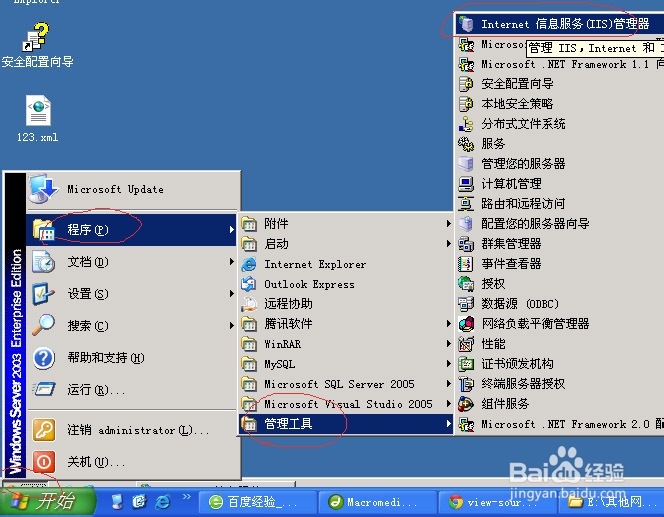
Task: Expand Microsoft SQL Server 2005 submenu arrow
Action: click(448, 384)
